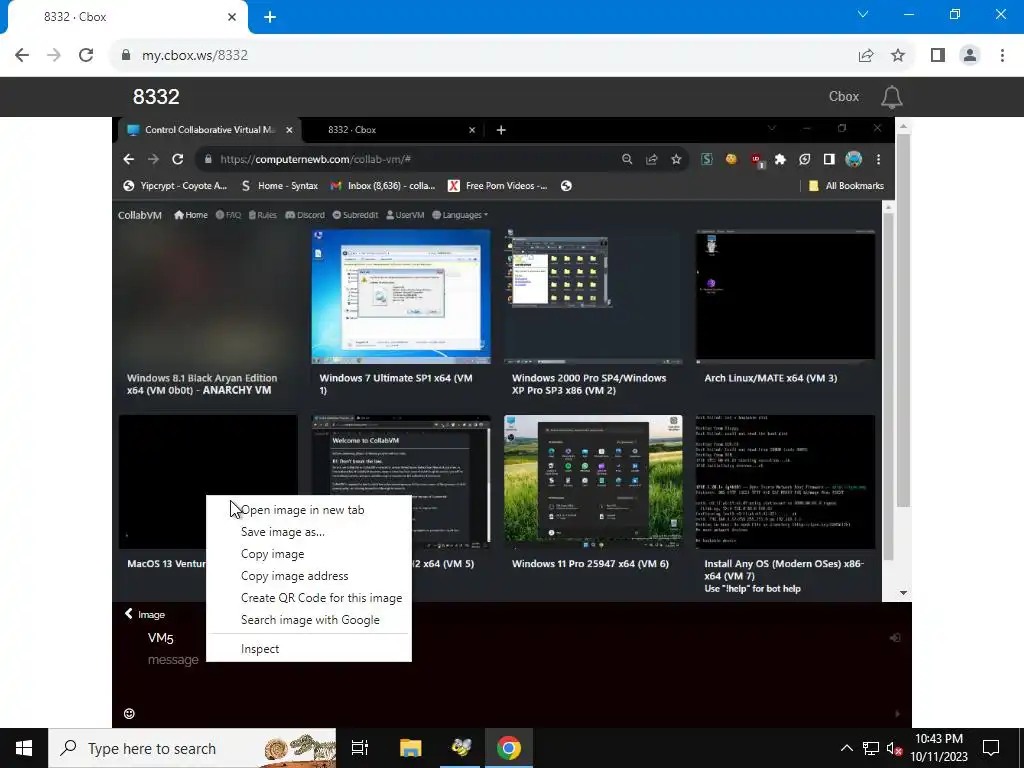The image size is (1024, 768).
Task: Choose 'Search image with Google'
Action: (x=309, y=620)
